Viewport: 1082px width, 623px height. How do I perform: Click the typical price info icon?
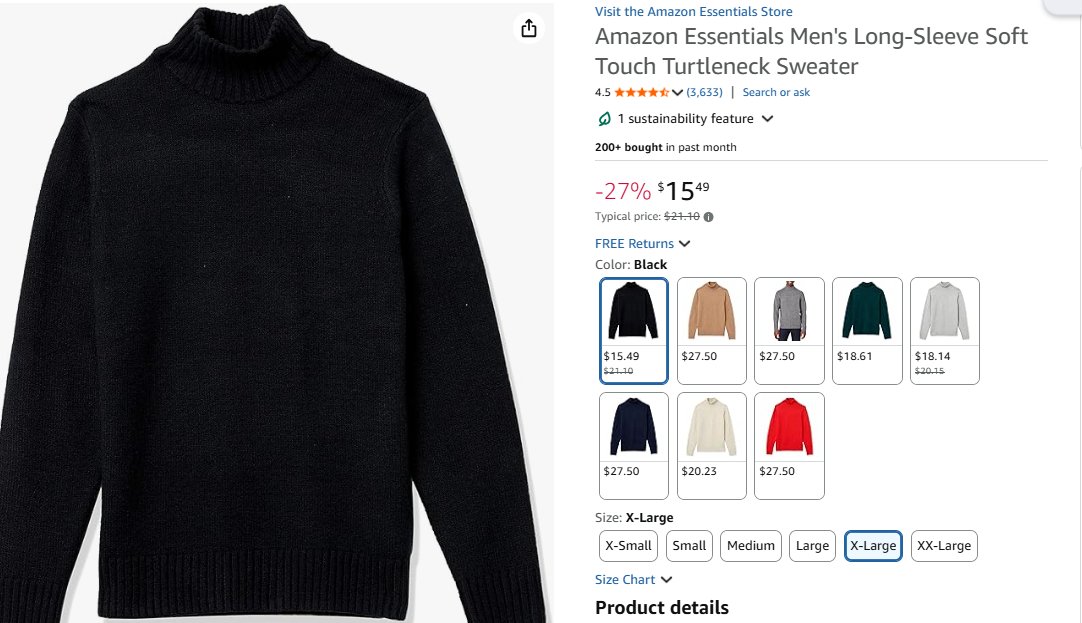click(x=709, y=216)
